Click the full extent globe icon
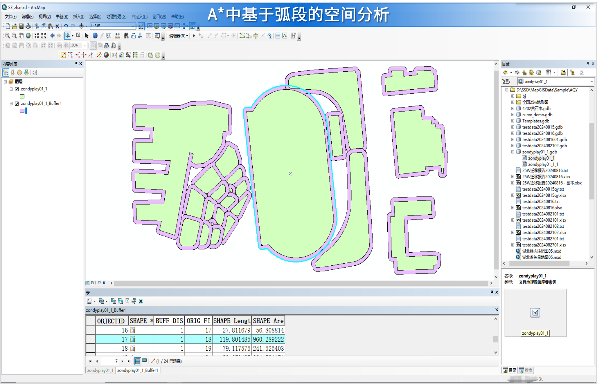Image resolution: width=597 pixels, height=384 pixels. pos(28,36)
